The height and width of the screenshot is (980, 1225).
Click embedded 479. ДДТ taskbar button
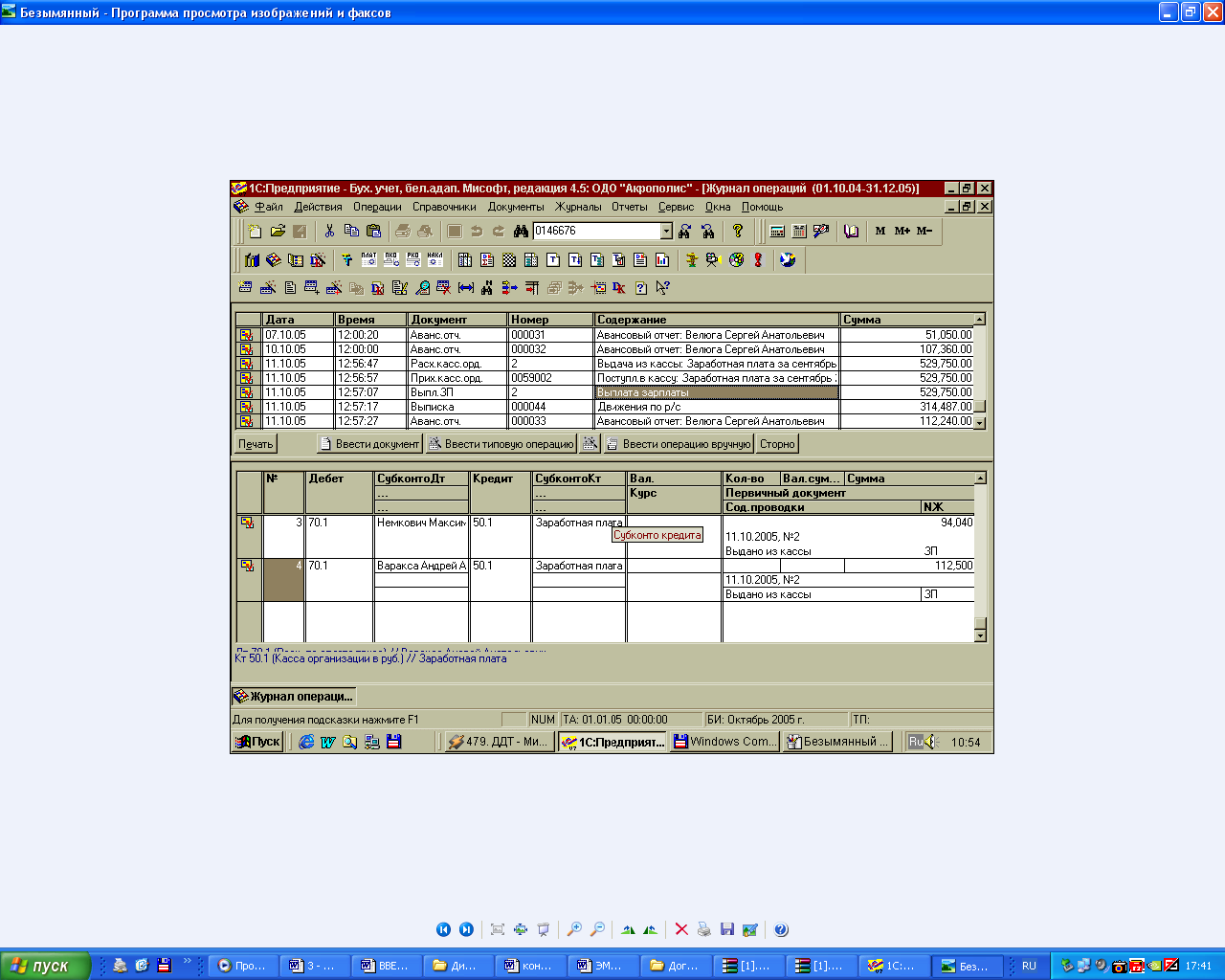(x=499, y=742)
